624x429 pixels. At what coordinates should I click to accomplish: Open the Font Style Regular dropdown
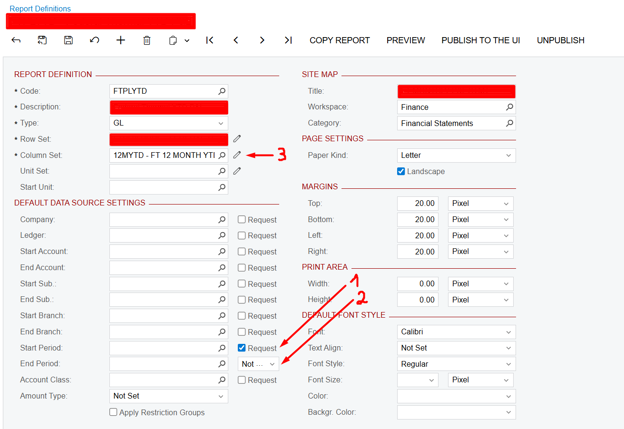[x=456, y=364]
